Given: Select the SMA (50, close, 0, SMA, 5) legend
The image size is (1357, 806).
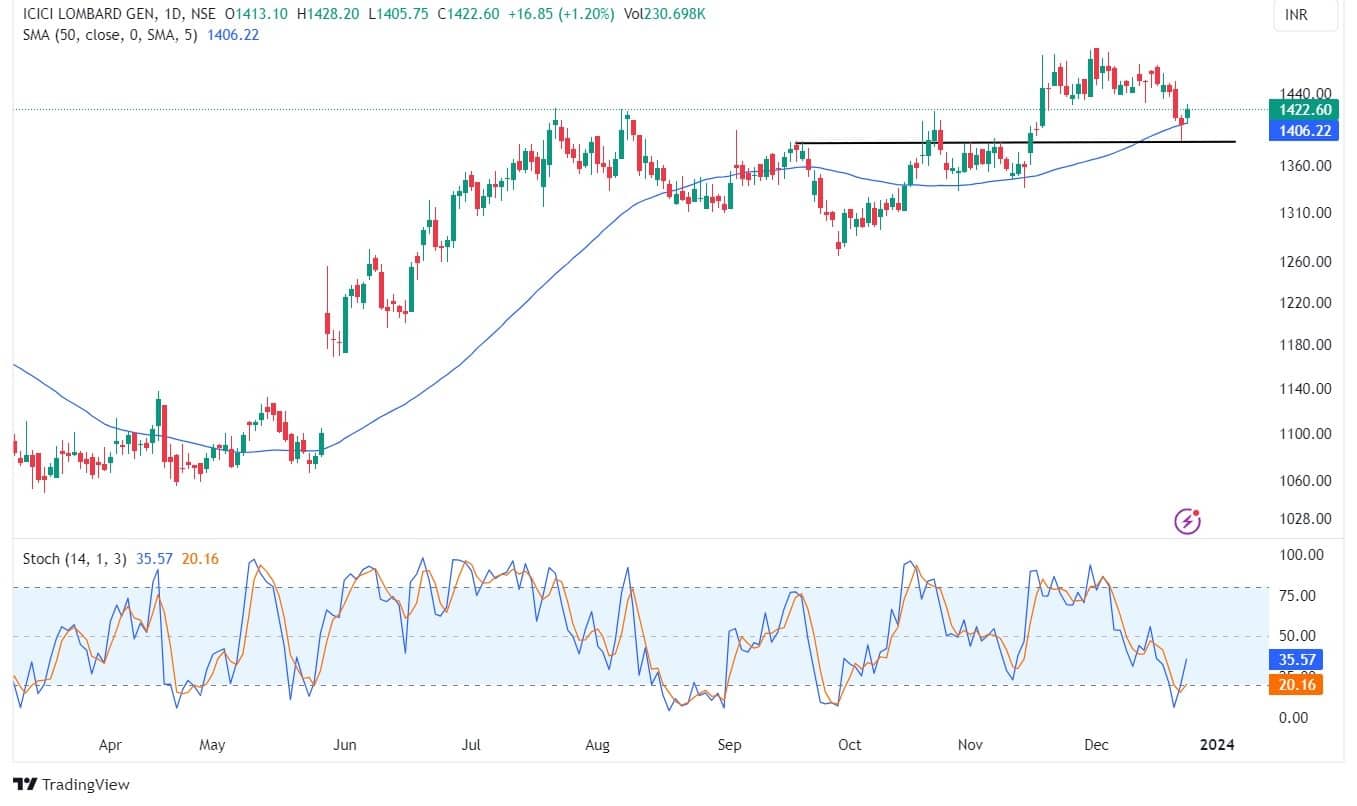Looking at the screenshot, I should point(111,34).
